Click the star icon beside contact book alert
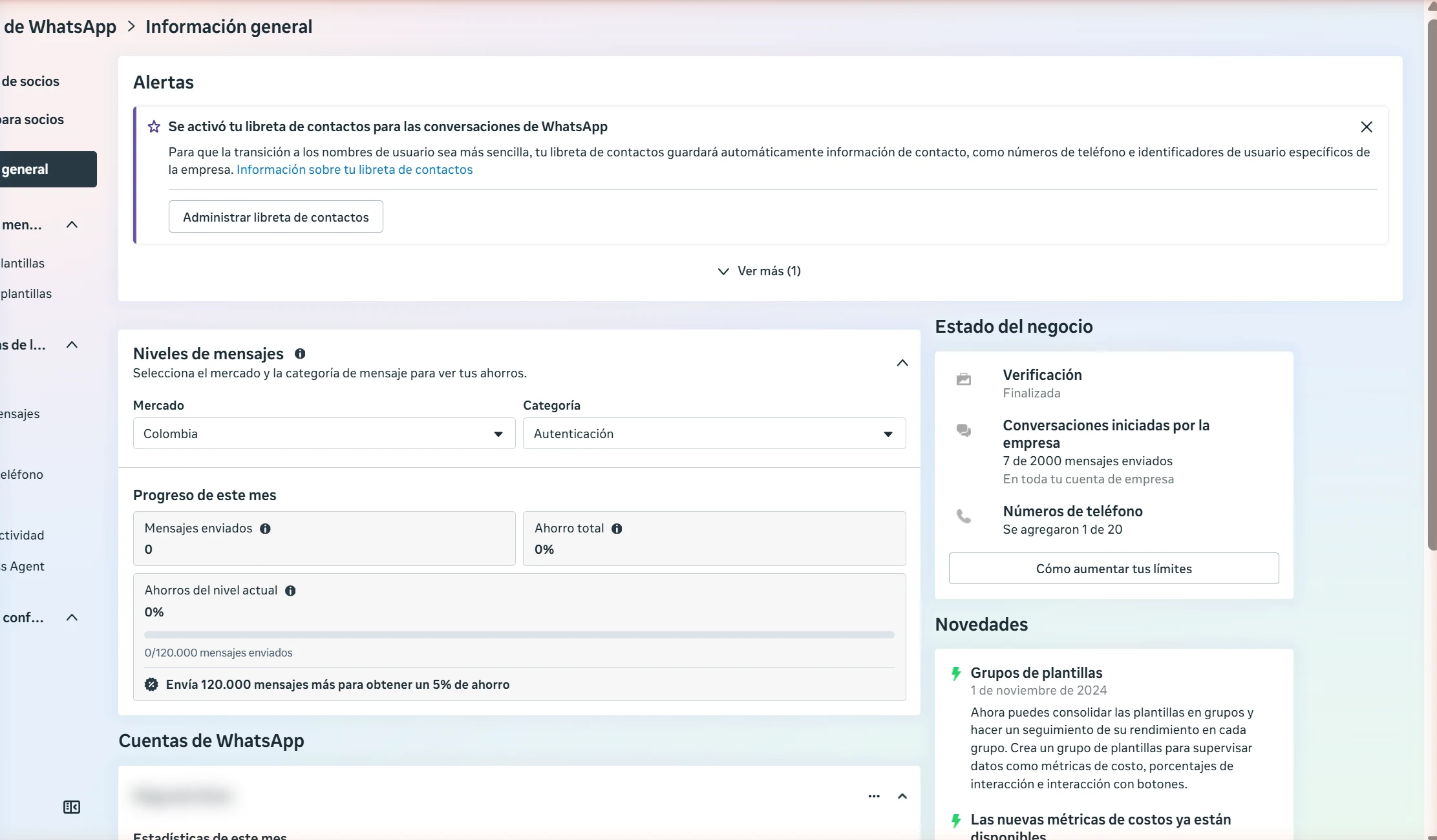The image size is (1437, 840). 154,127
